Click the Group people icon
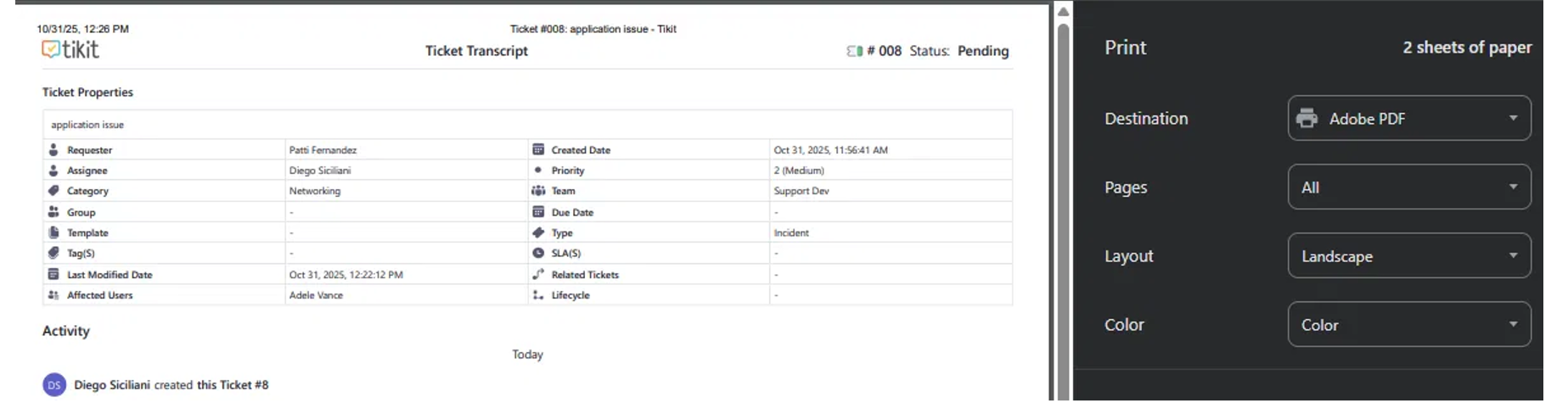The width and height of the screenshot is (1568, 420). tap(53, 211)
